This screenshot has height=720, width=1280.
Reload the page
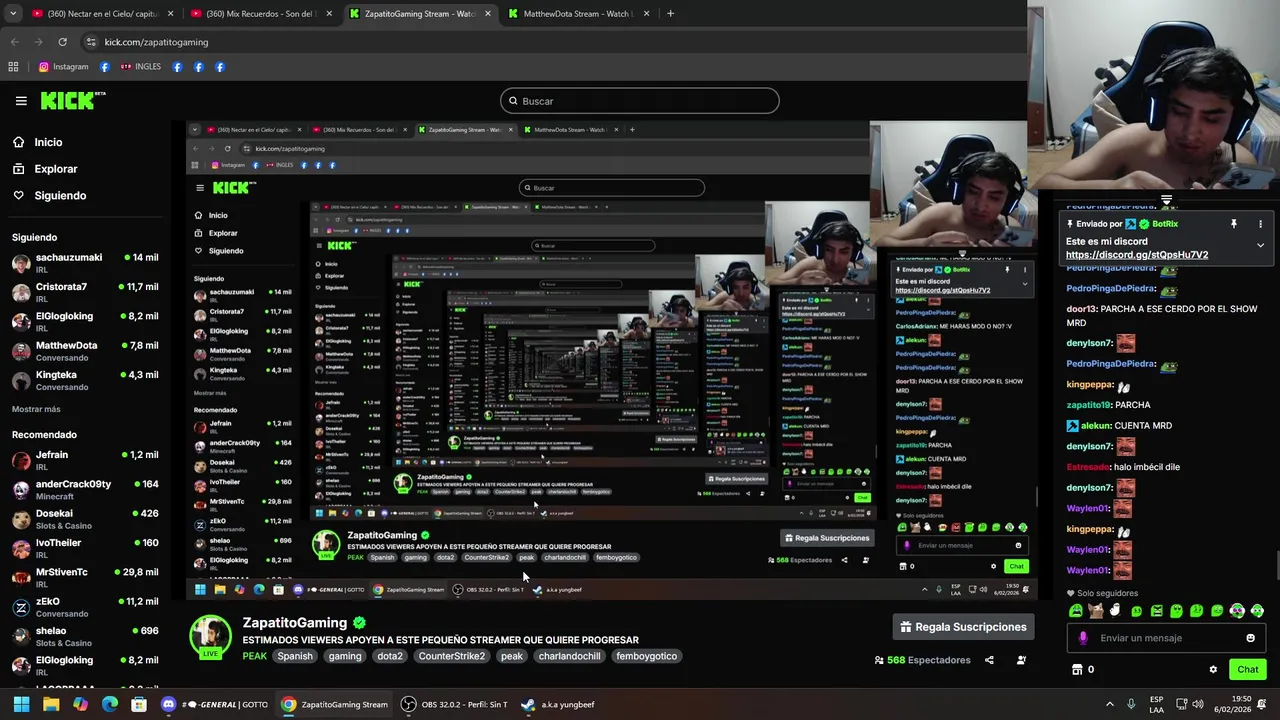[x=62, y=42]
